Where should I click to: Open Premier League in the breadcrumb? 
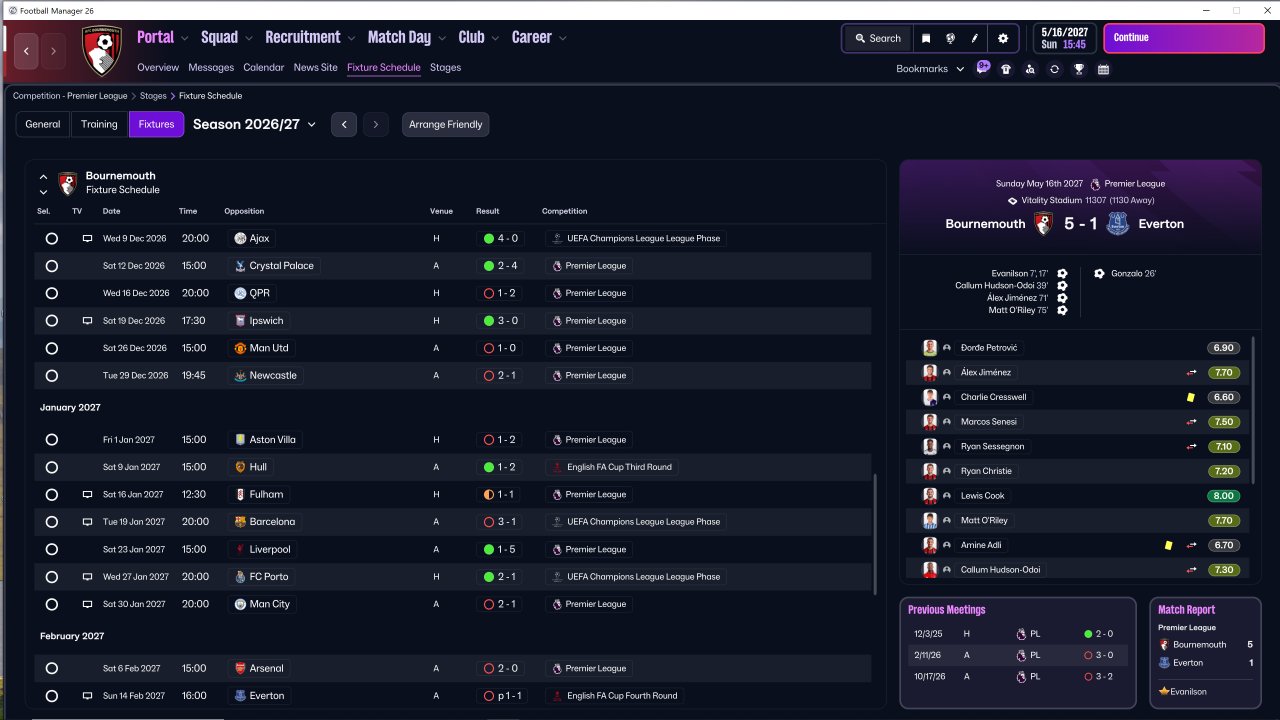tap(70, 96)
